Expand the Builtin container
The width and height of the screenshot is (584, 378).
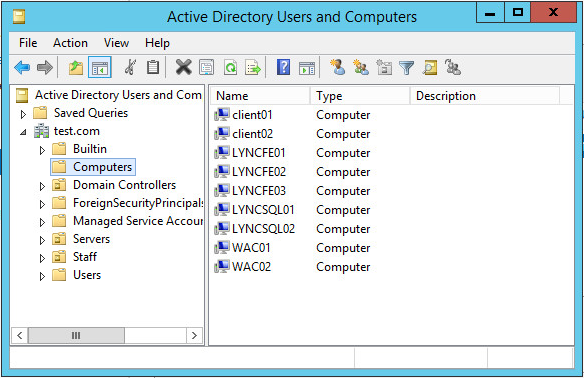(x=42, y=150)
